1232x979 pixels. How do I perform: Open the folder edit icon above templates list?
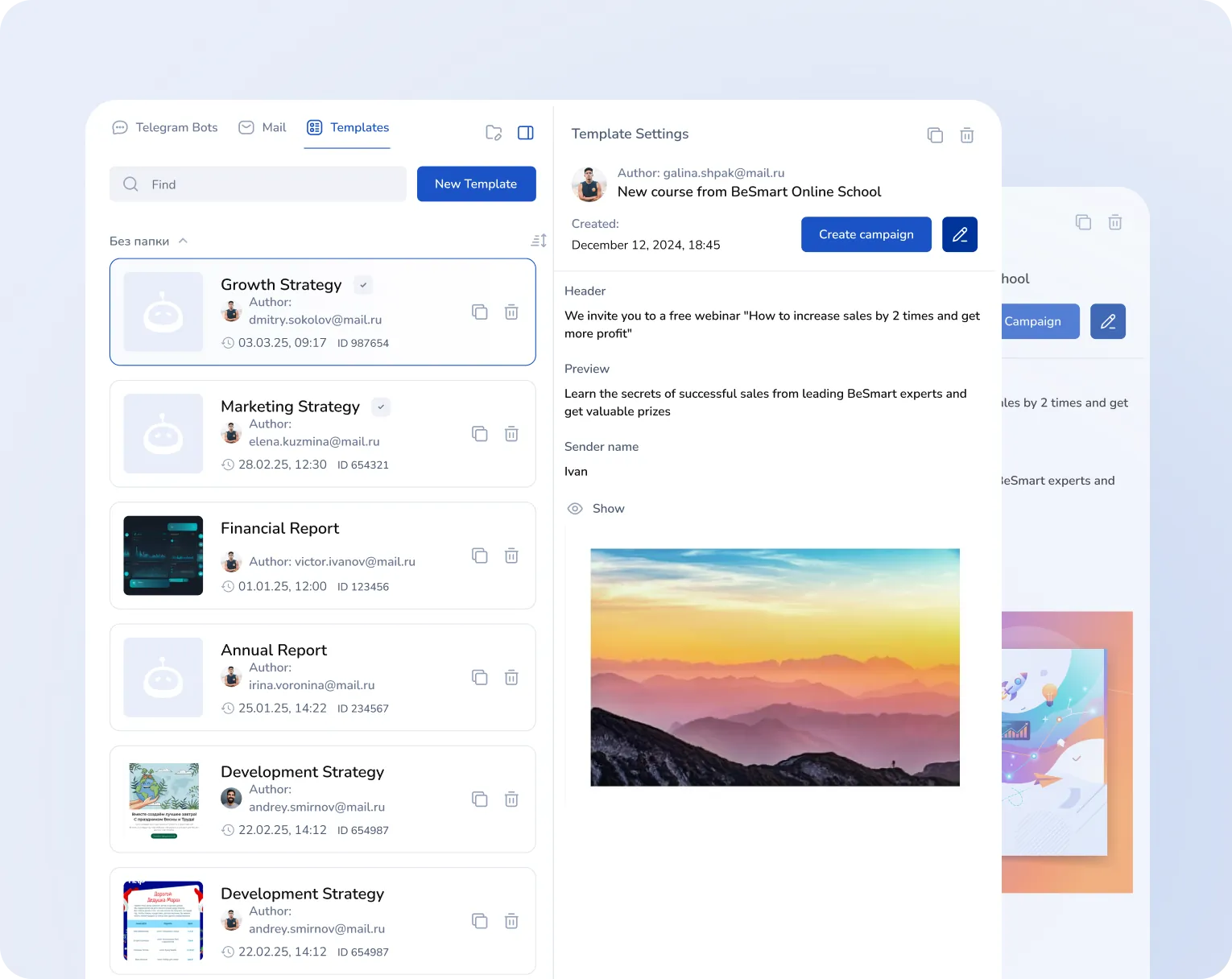[x=494, y=133]
